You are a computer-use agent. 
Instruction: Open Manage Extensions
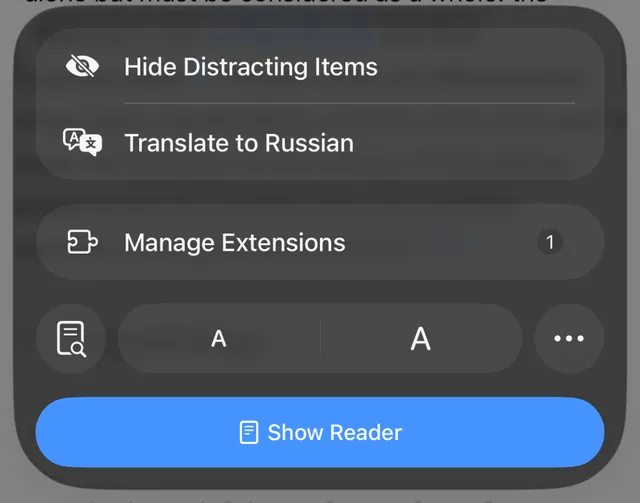point(320,242)
